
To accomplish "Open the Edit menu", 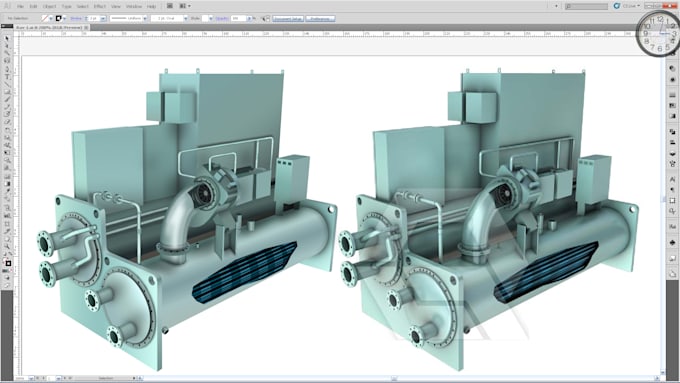I will (x=33, y=7).
